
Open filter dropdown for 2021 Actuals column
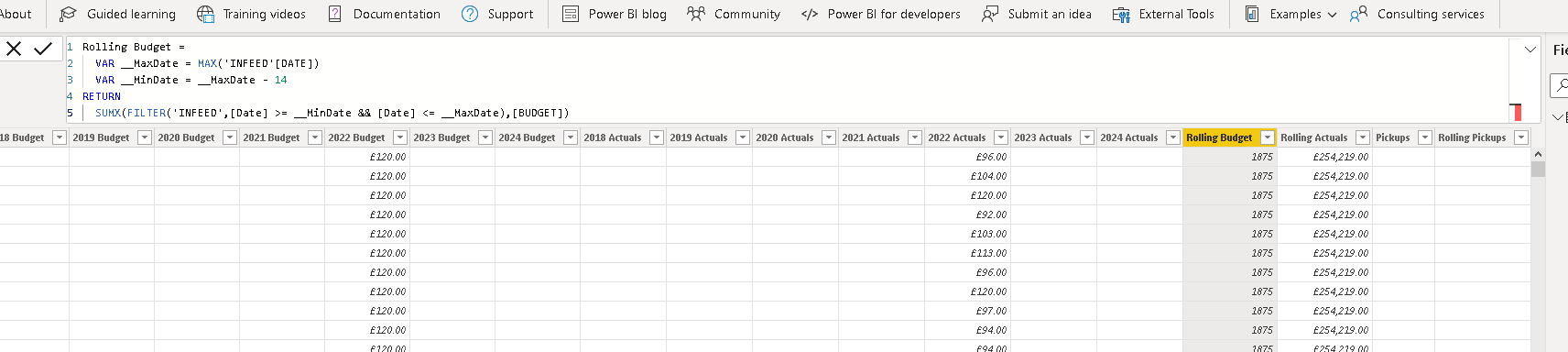point(915,137)
